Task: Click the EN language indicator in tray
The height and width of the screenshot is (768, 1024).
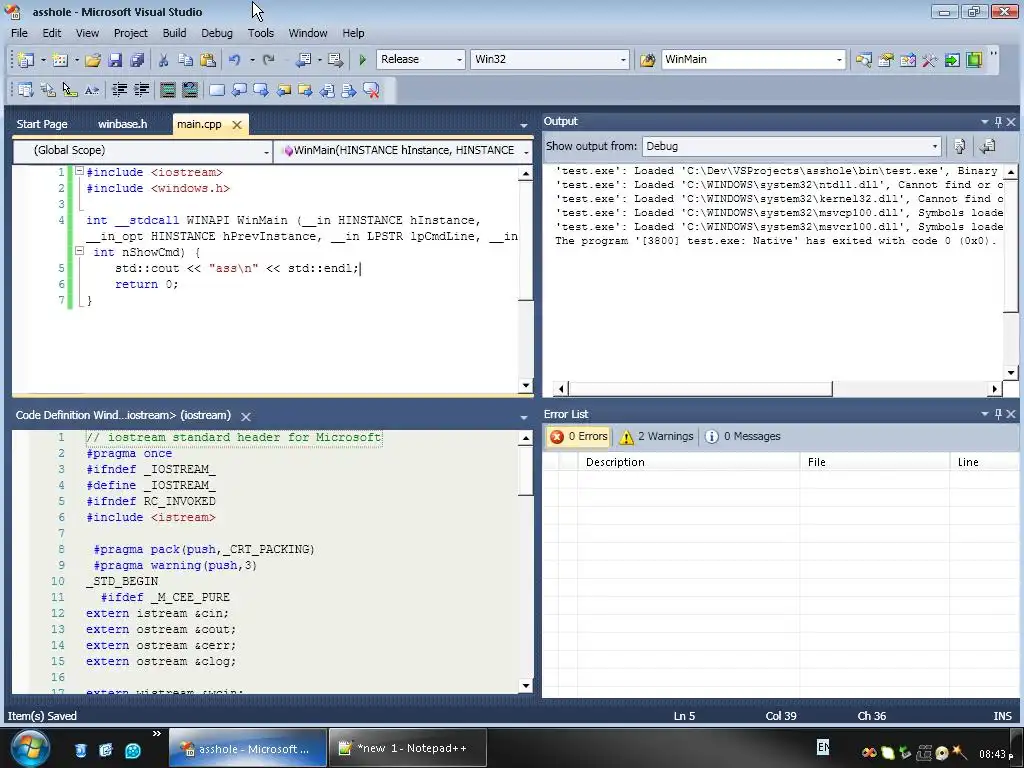Action: pyautogui.click(x=823, y=746)
